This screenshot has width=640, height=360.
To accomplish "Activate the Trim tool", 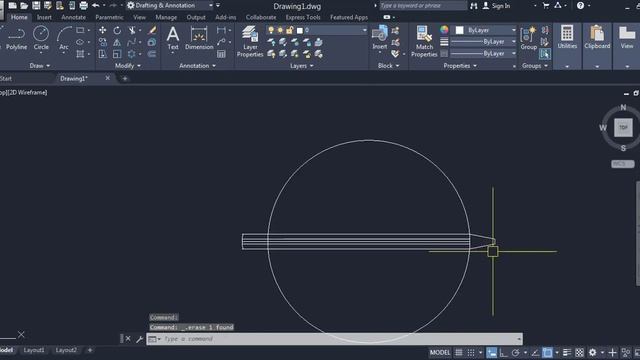I will pos(132,30).
